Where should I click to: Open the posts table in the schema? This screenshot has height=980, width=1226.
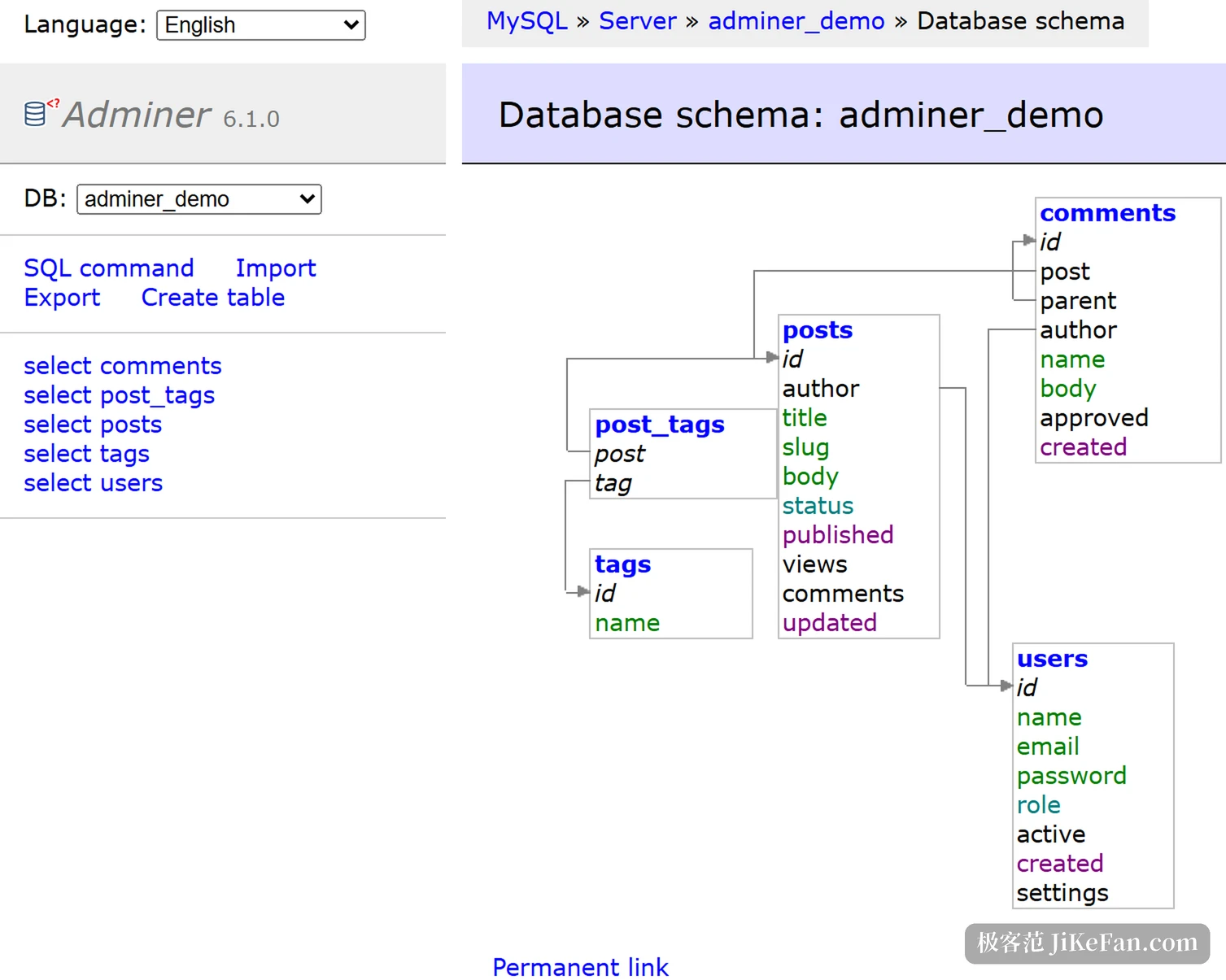pos(818,330)
